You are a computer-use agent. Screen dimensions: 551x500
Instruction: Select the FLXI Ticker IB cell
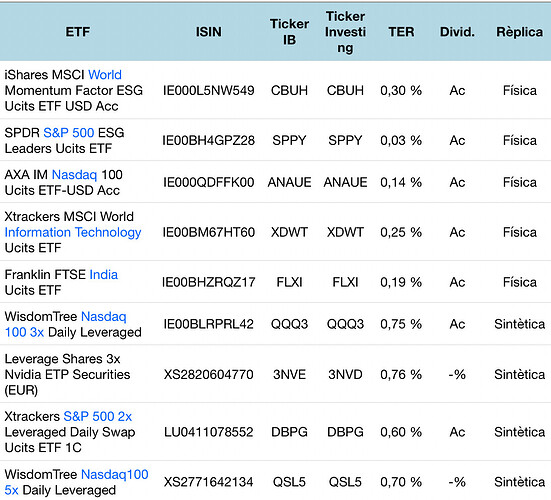(289, 282)
